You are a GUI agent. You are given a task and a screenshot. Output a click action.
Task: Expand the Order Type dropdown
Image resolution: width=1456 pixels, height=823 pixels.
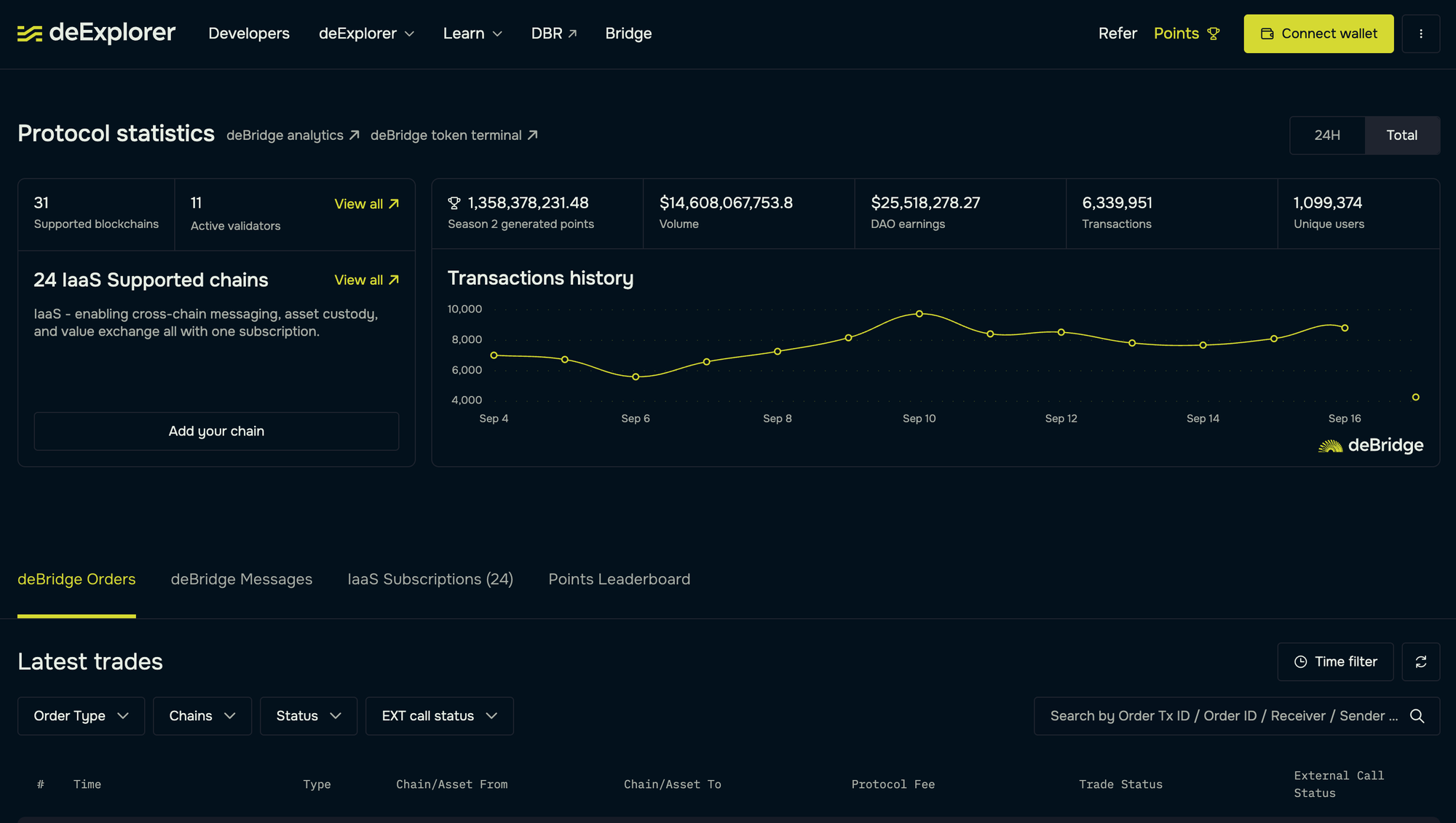(x=81, y=716)
